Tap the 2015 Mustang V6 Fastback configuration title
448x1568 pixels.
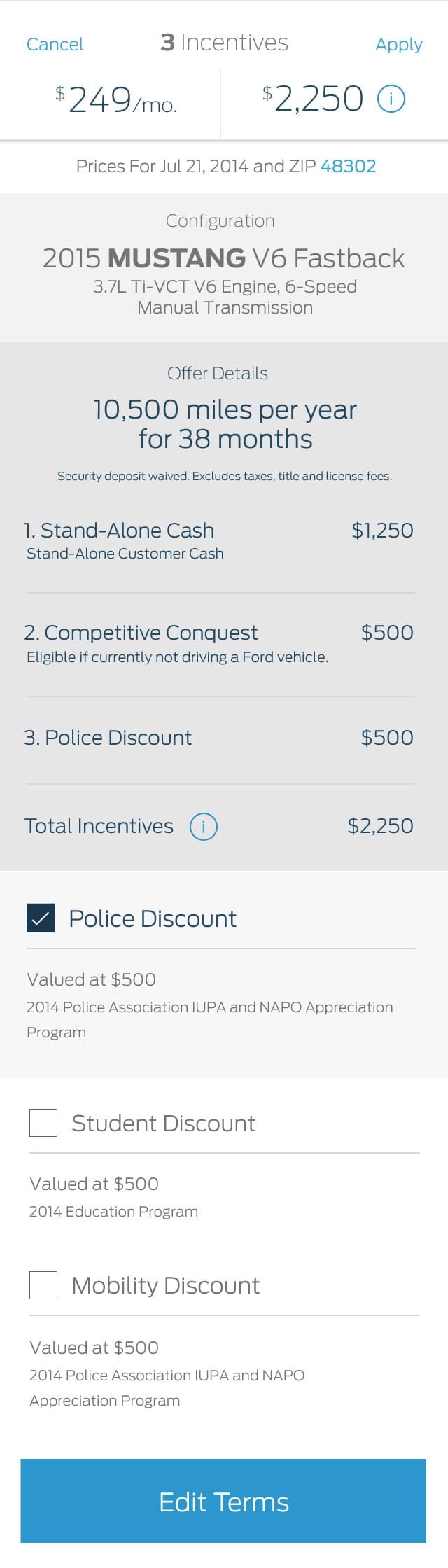pos(223,258)
